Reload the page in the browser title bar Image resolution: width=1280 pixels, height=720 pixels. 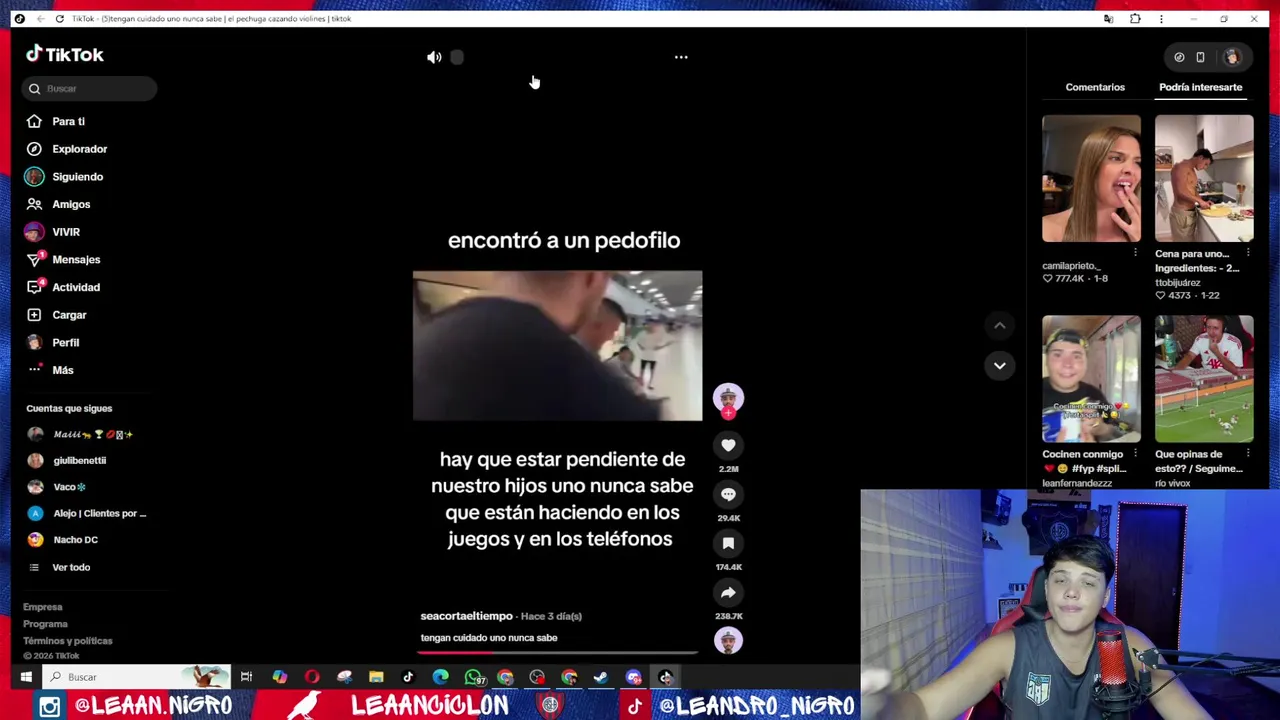(60, 19)
